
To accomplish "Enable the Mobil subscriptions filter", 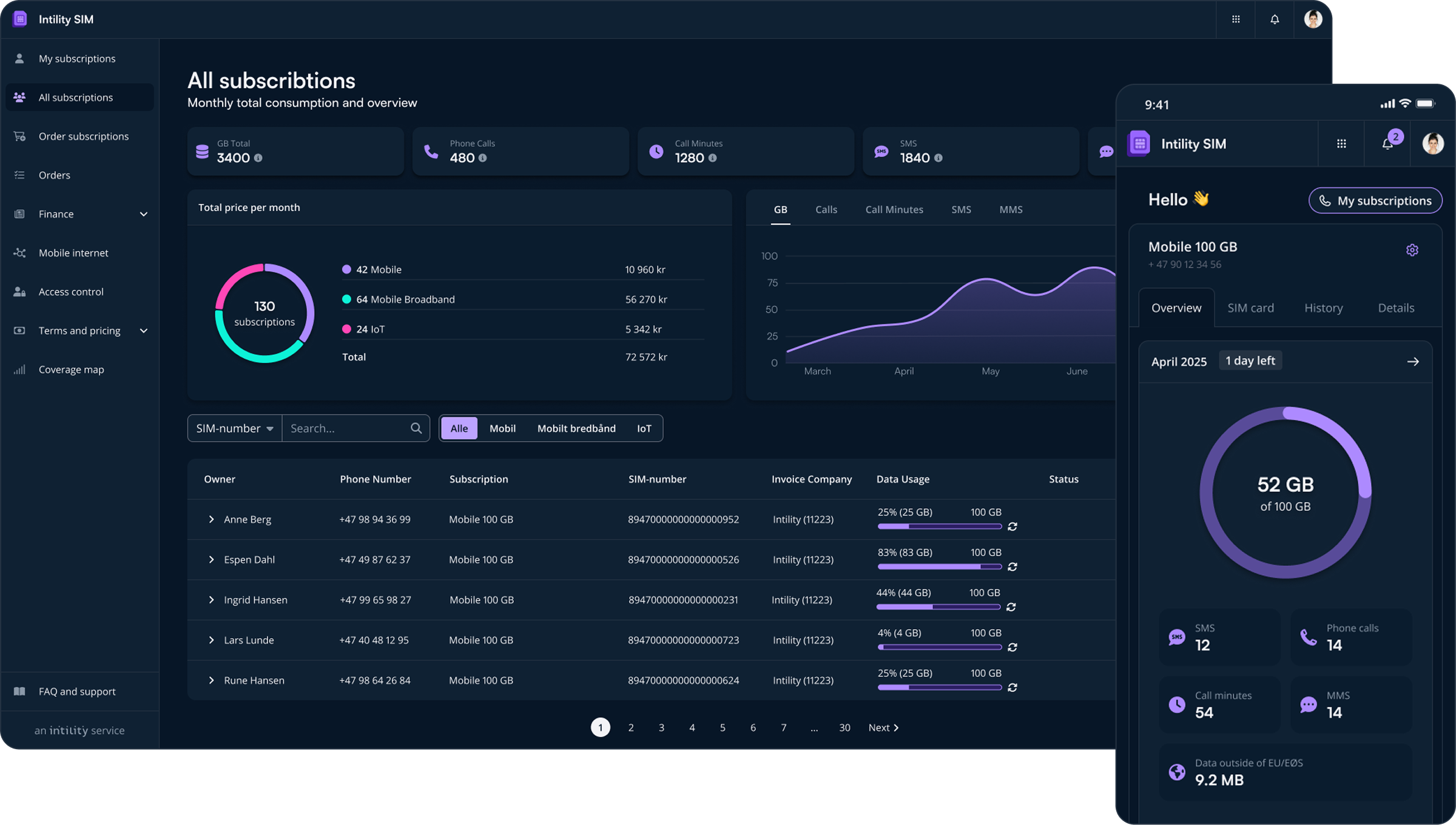I will 502,428.
